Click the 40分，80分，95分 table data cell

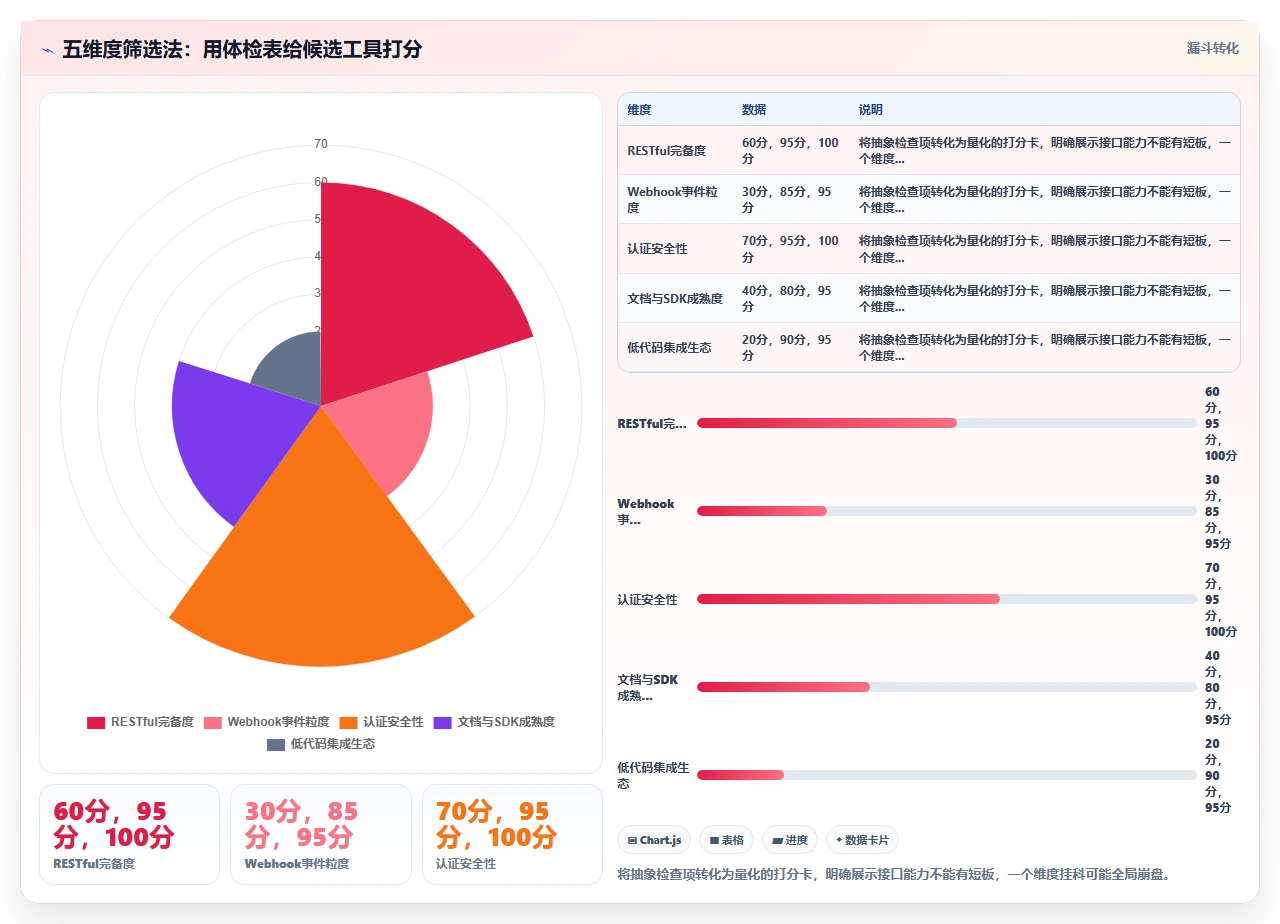(x=791, y=298)
